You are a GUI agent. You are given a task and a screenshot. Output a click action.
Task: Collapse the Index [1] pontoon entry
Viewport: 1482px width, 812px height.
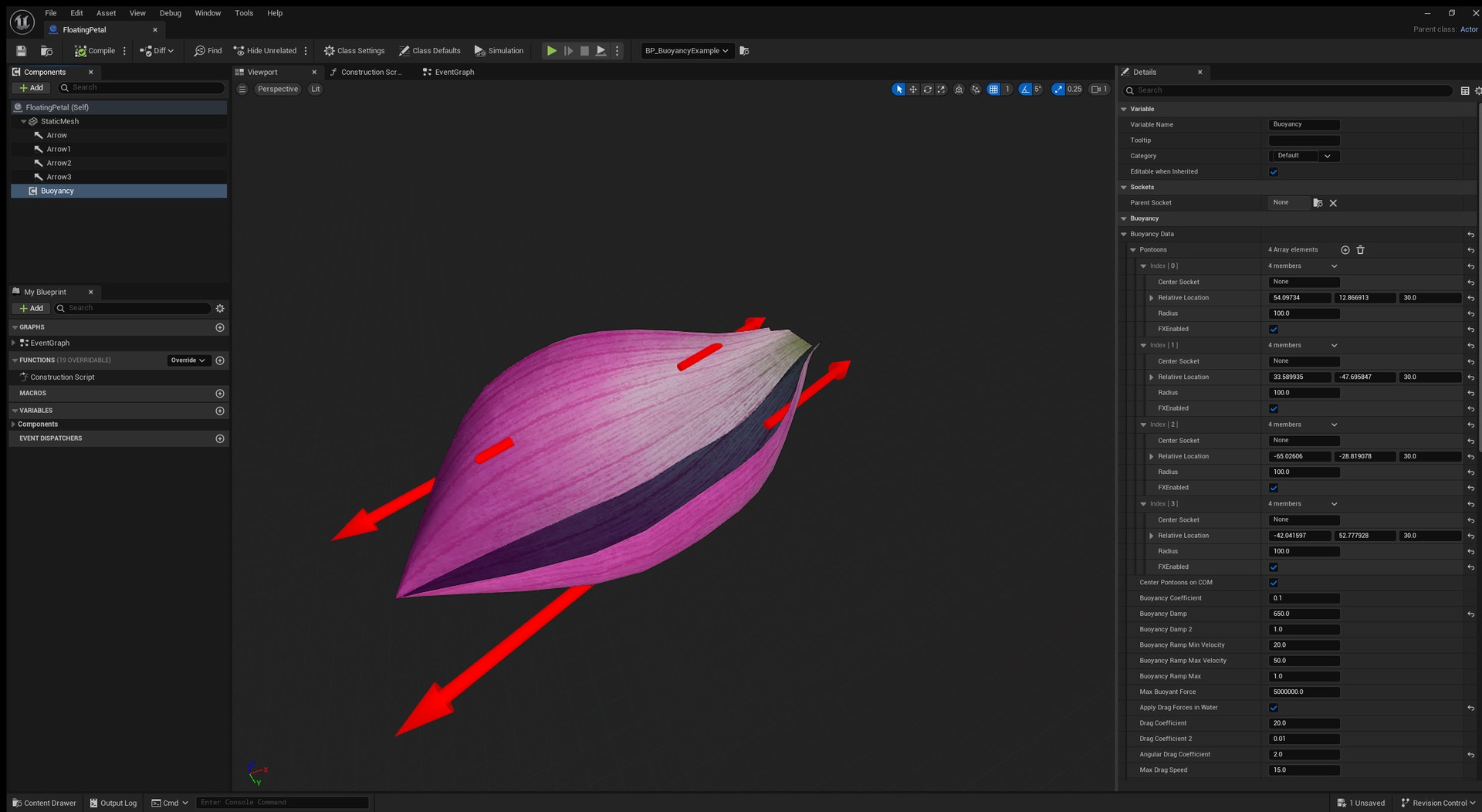(x=1143, y=346)
